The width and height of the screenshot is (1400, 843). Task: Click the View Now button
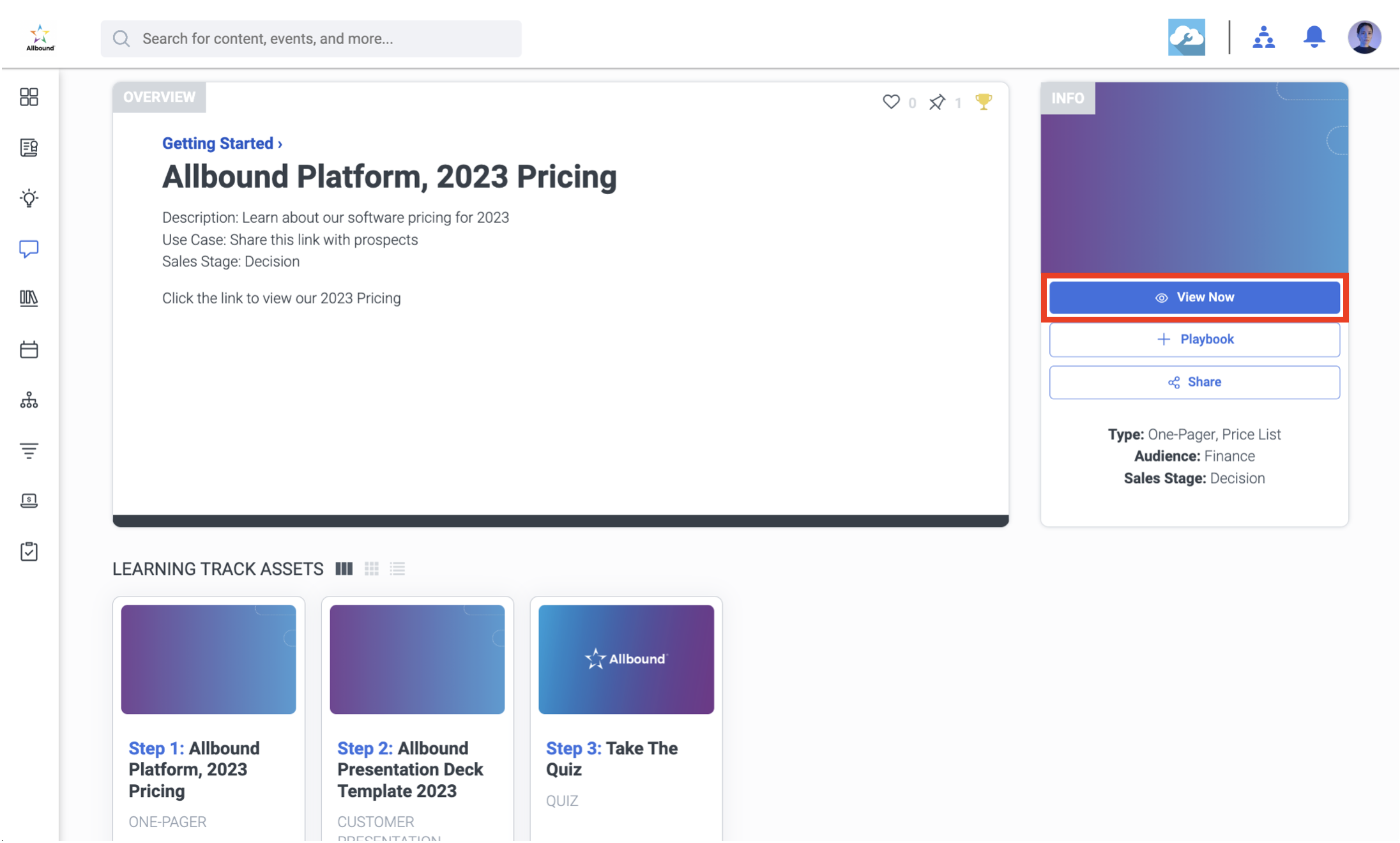[x=1194, y=298]
